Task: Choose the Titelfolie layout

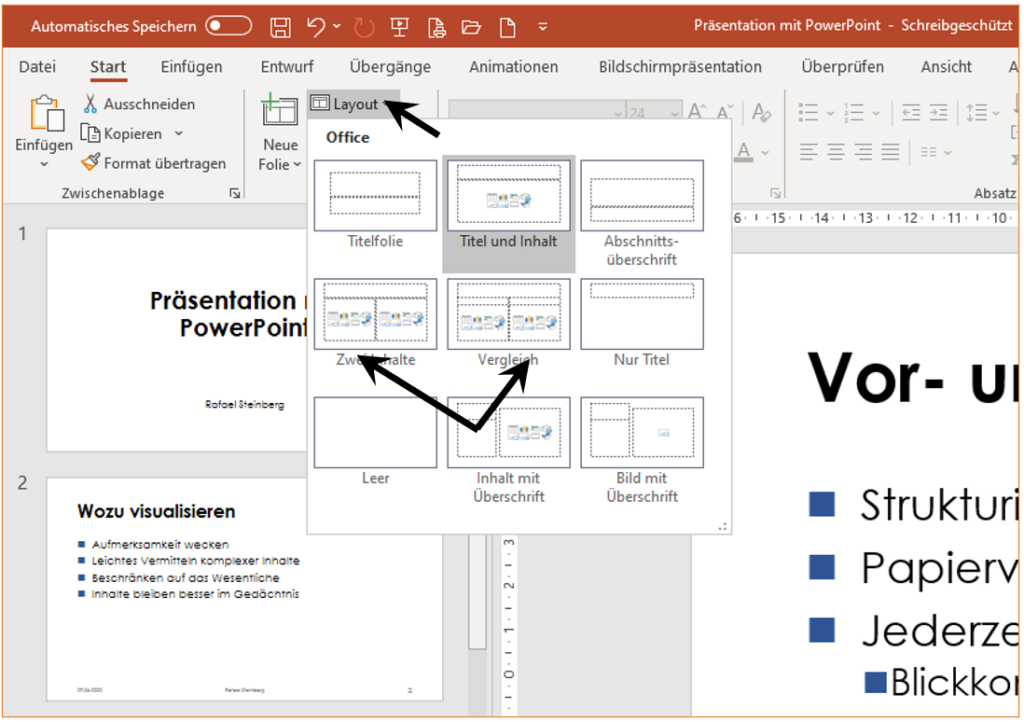Action: tap(376, 205)
